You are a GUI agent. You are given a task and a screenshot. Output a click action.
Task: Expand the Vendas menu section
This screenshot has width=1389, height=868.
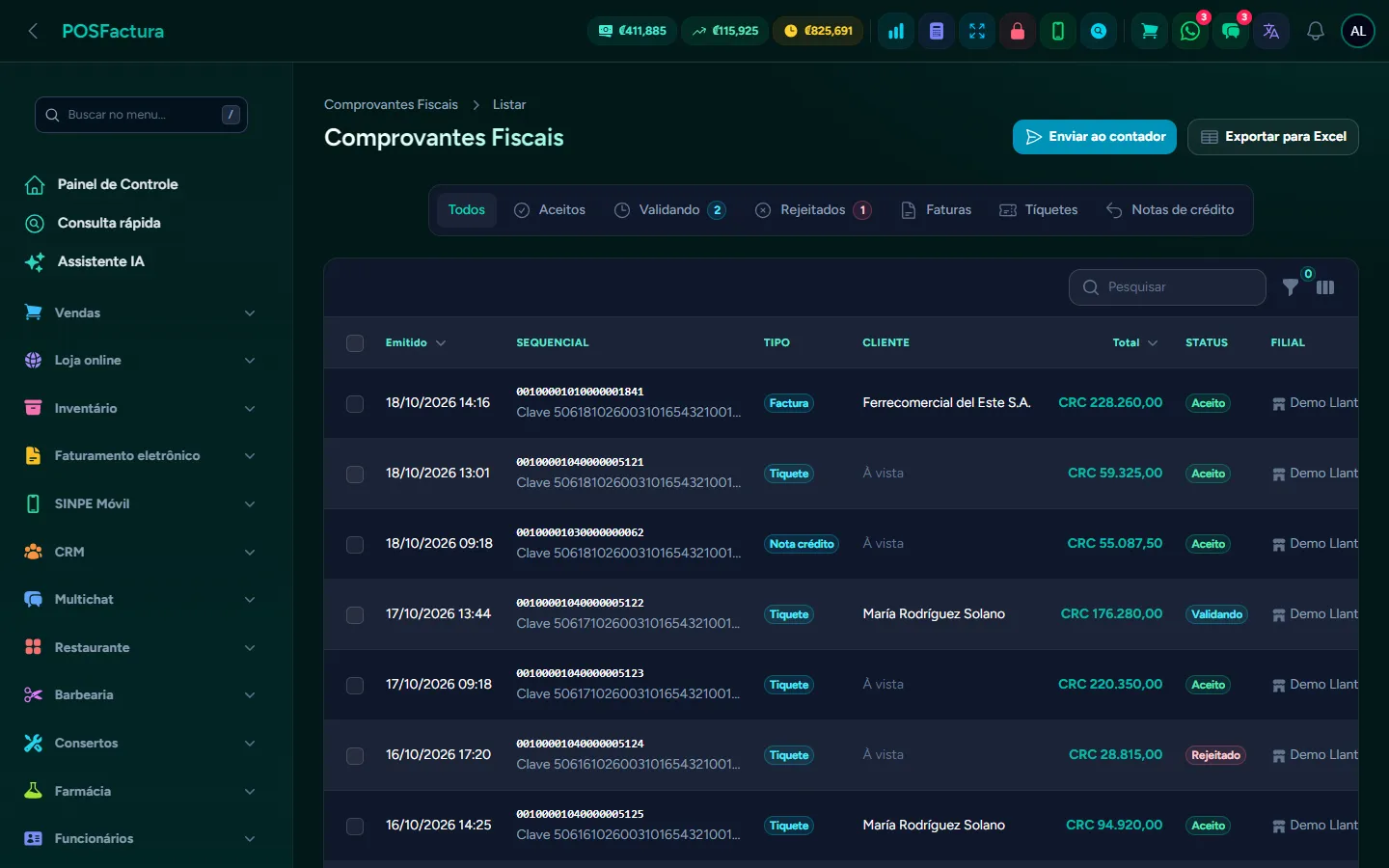click(141, 312)
